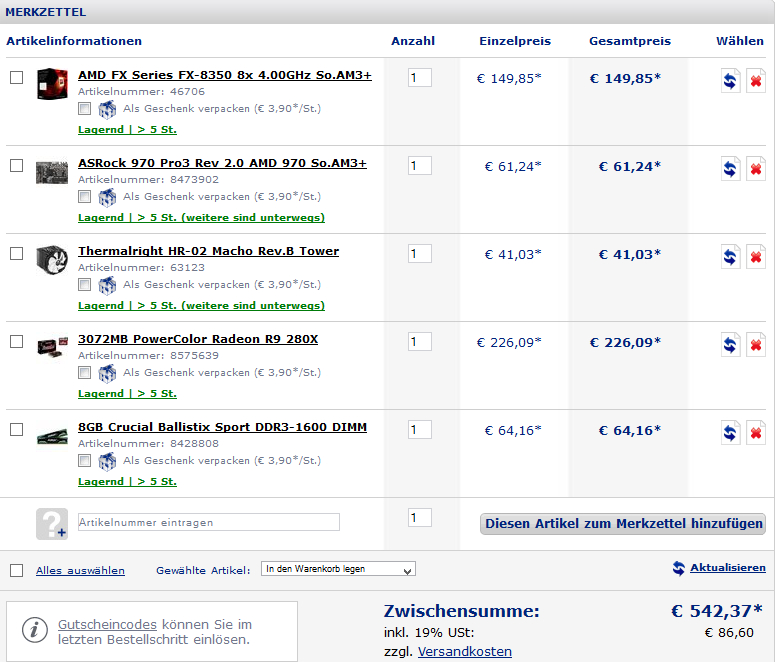The height and width of the screenshot is (662, 775).
Task: Click refresh icon for AMD FX-8350 row
Action: tap(731, 80)
